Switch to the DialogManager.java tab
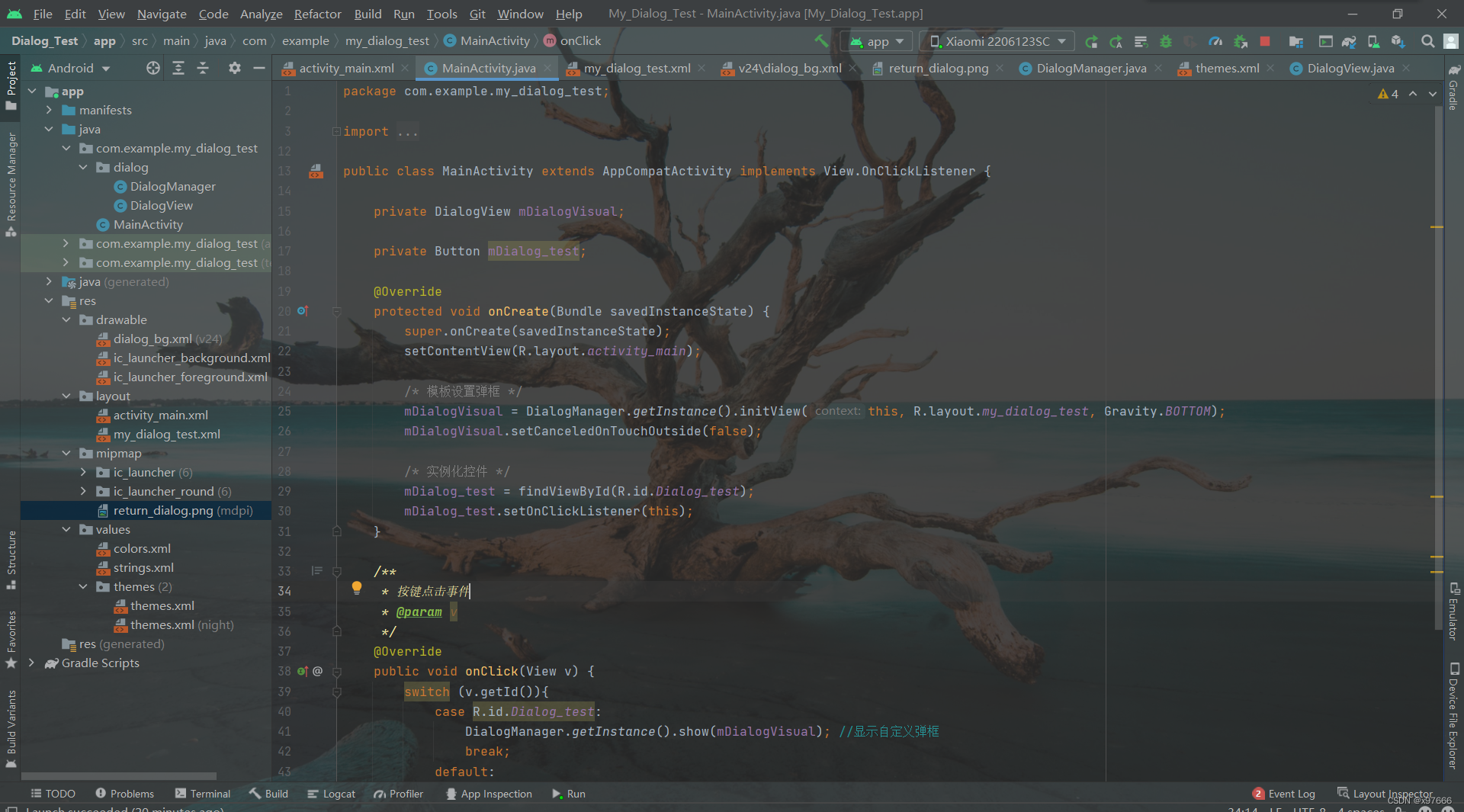 point(1090,68)
